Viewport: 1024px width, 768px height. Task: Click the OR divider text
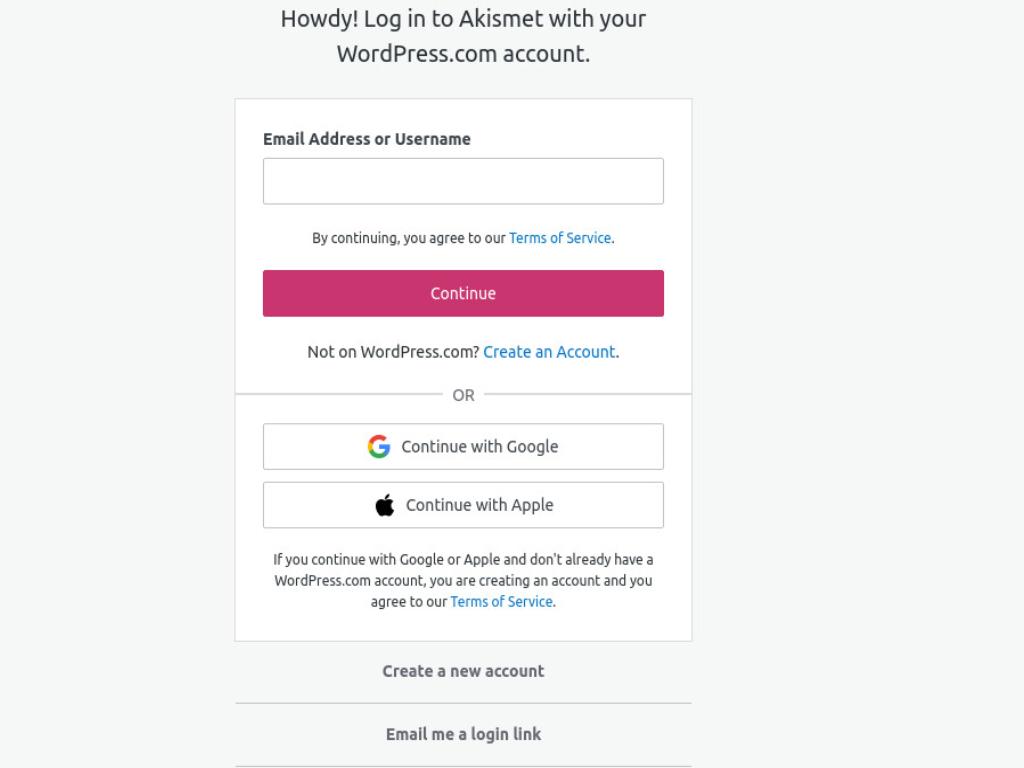(x=463, y=395)
